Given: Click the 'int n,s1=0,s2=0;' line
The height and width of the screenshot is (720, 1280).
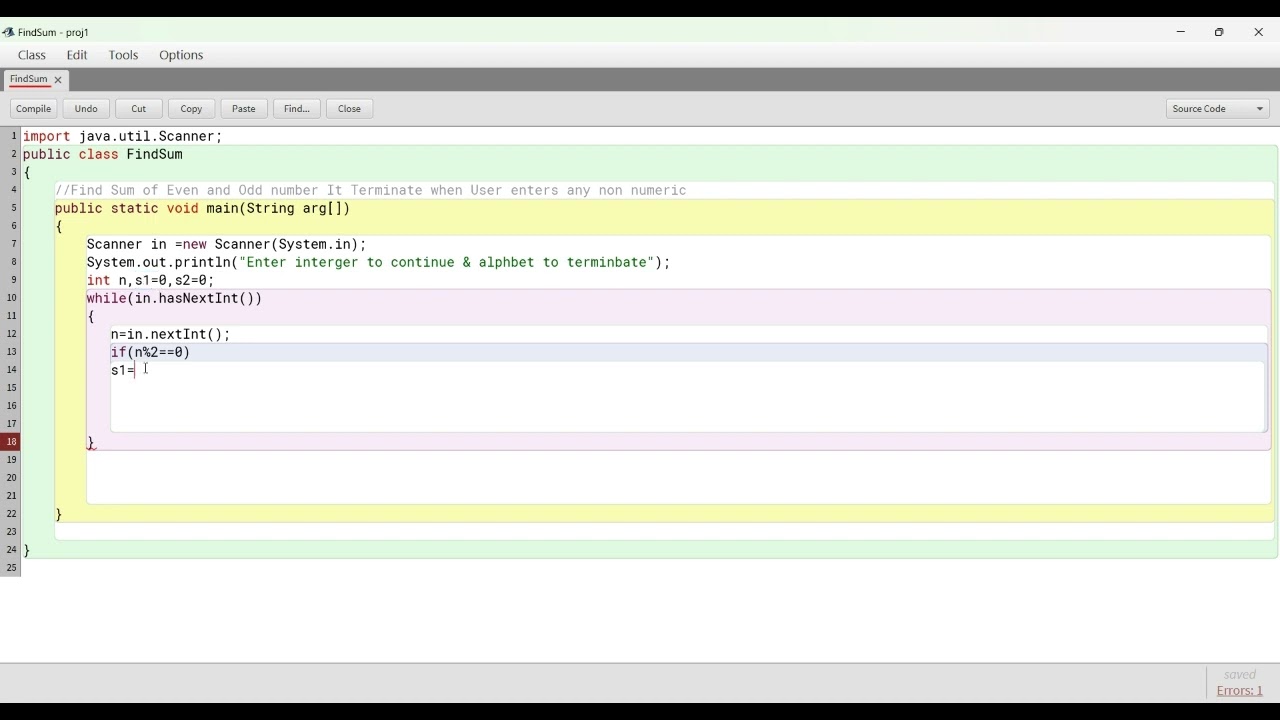Looking at the screenshot, I should click(x=151, y=280).
